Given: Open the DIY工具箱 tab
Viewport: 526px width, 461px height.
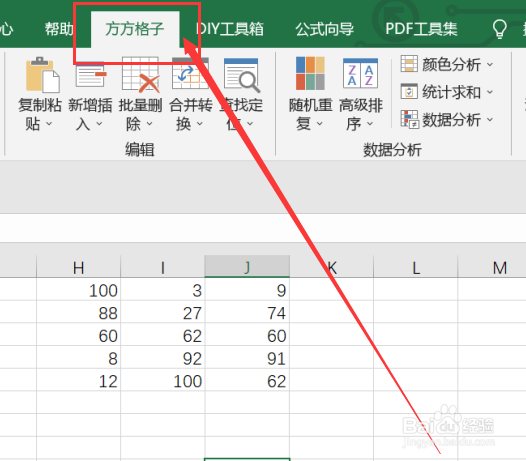Looking at the screenshot, I should 230,29.
